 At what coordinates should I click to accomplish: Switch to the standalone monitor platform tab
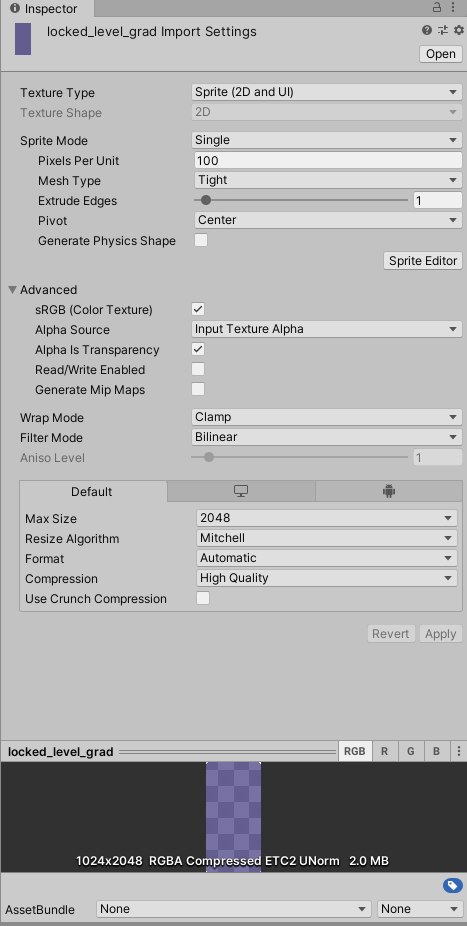241,491
